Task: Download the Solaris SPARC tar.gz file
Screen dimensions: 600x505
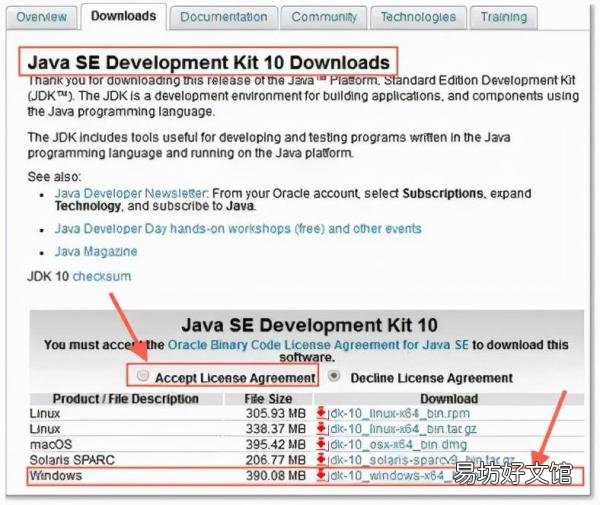Action: [x=421, y=460]
